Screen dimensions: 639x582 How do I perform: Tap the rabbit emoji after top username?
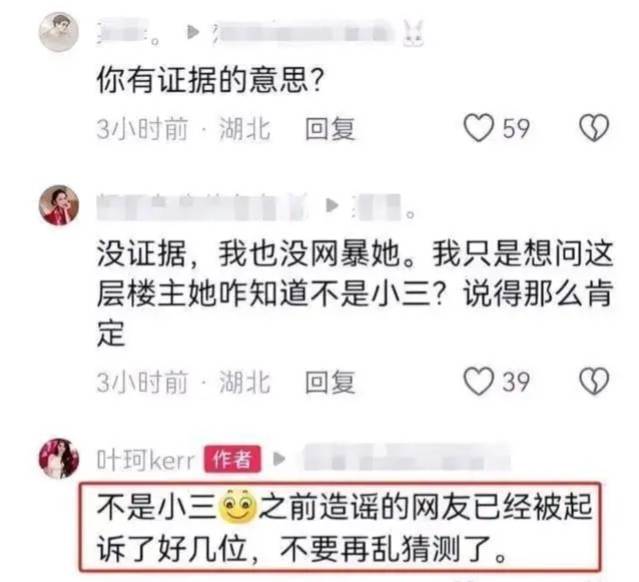coord(413,34)
